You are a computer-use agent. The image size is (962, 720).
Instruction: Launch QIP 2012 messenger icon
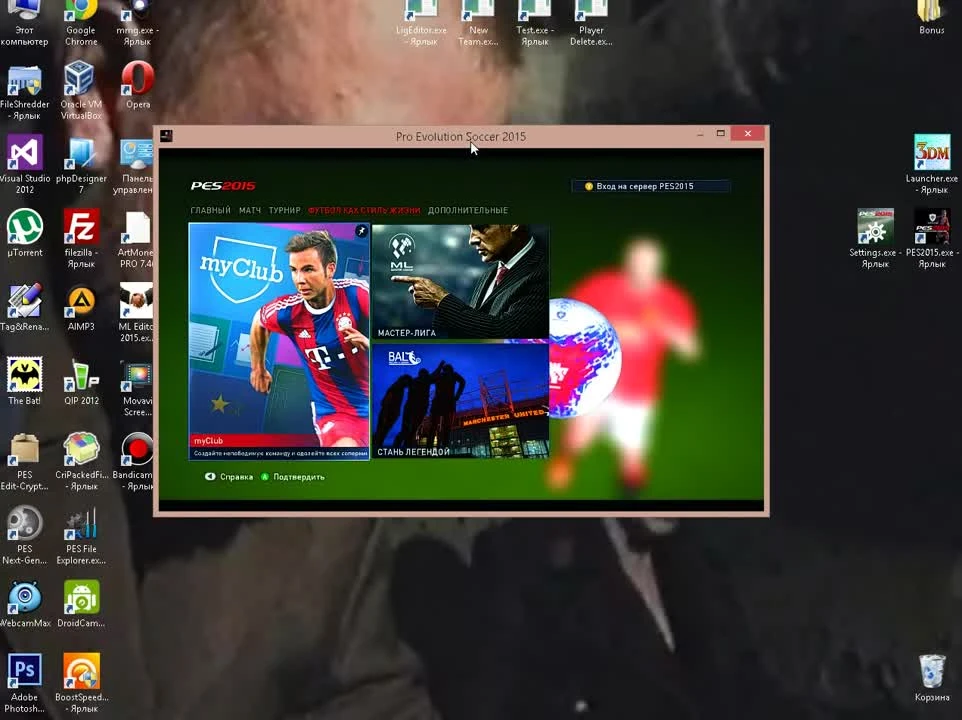point(81,382)
